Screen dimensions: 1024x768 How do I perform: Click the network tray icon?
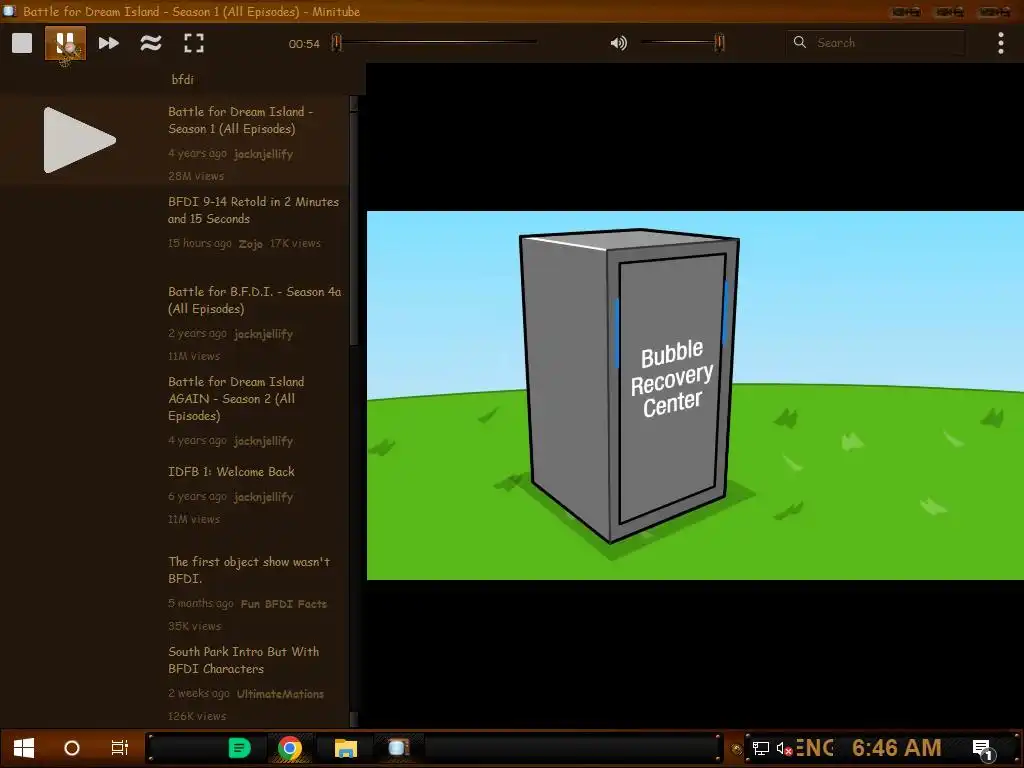(761, 748)
